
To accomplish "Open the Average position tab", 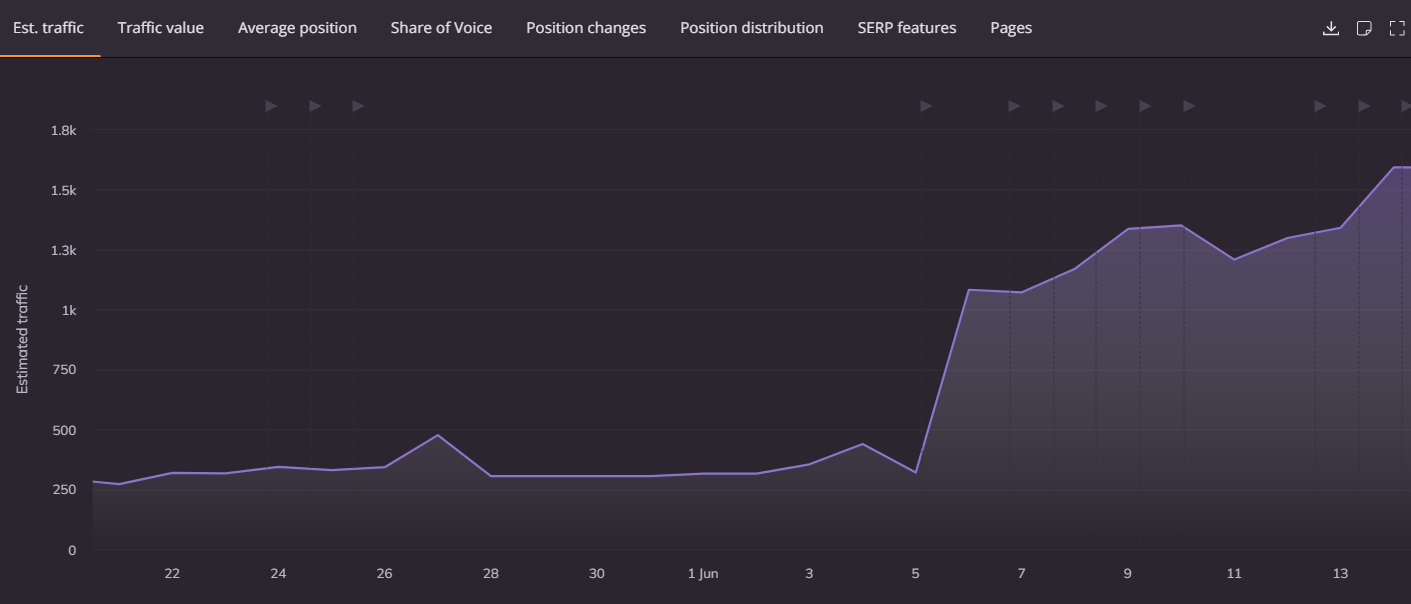I will point(297,28).
